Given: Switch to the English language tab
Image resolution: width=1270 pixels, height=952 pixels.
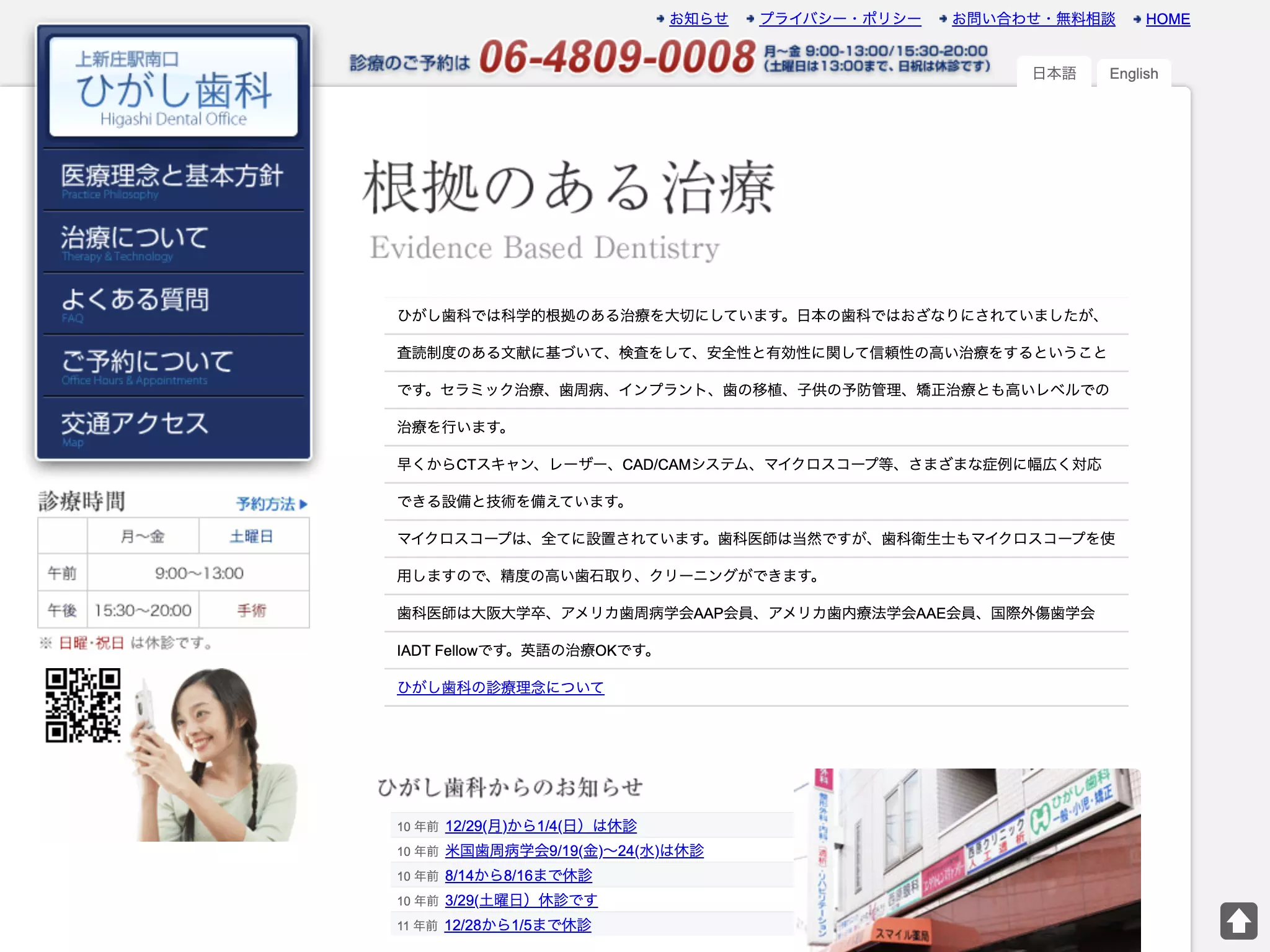Looking at the screenshot, I should point(1134,73).
